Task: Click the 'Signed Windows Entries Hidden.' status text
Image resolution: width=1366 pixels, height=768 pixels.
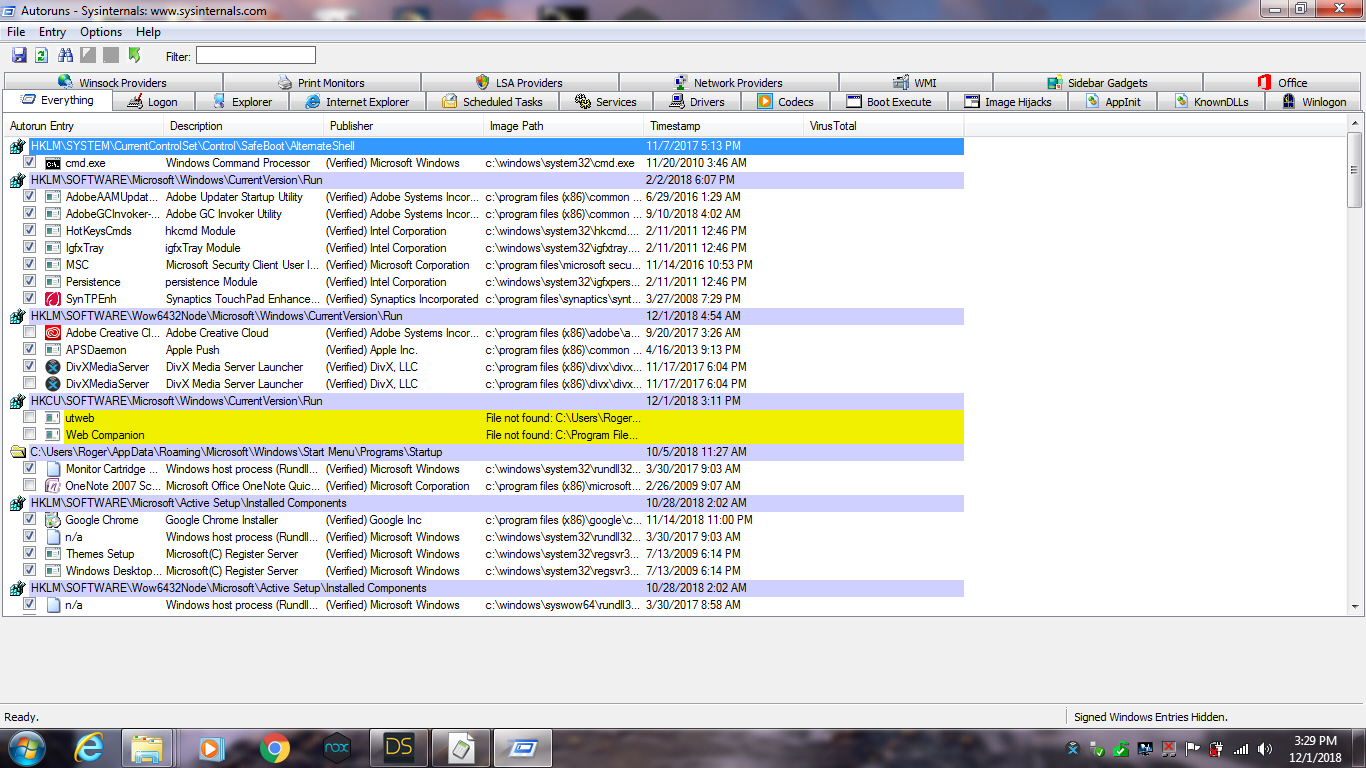Action: 1150,717
